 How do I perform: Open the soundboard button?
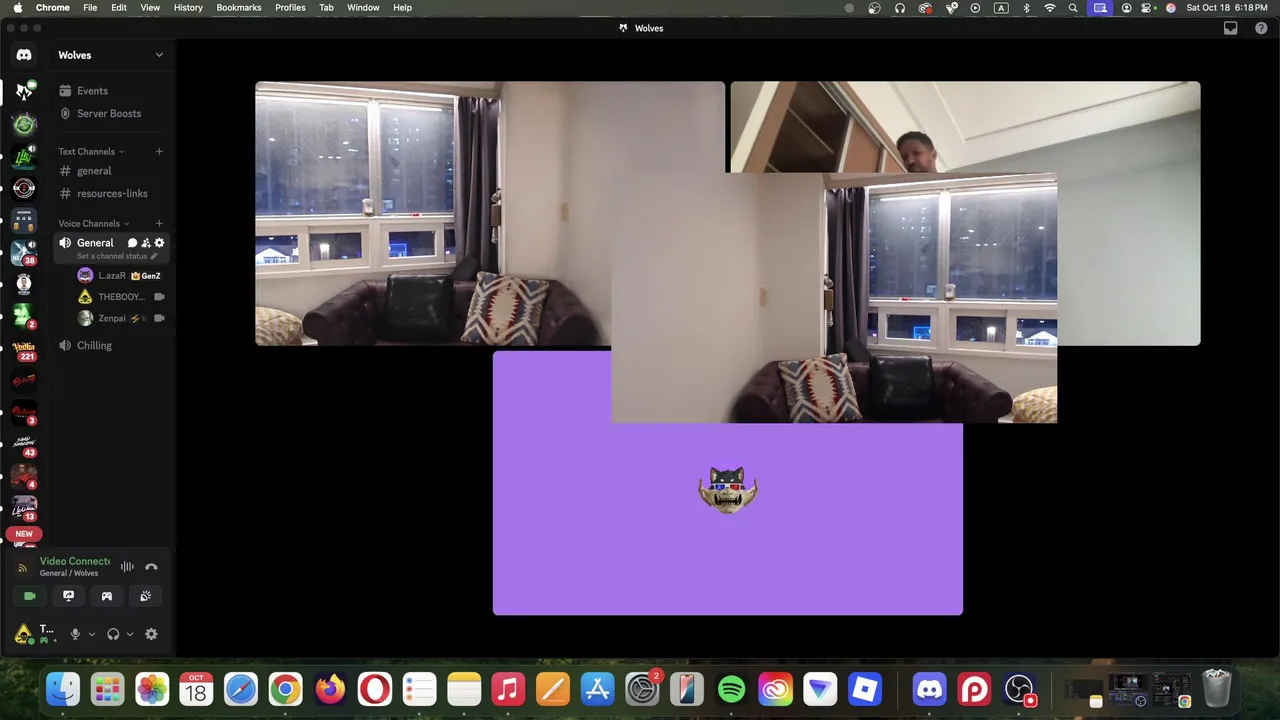pos(145,596)
